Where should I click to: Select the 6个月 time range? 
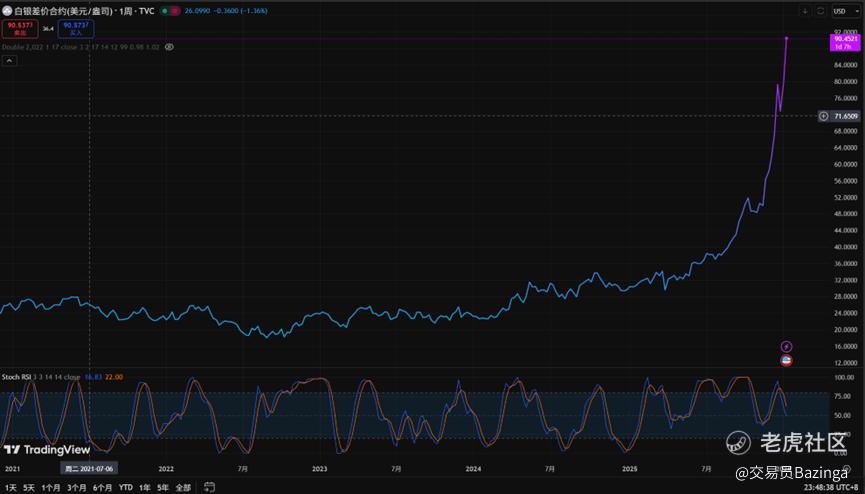(x=103, y=487)
